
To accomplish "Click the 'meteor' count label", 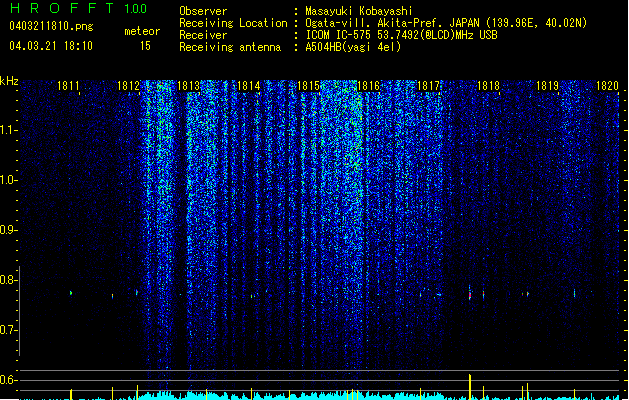I will (142, 31).
